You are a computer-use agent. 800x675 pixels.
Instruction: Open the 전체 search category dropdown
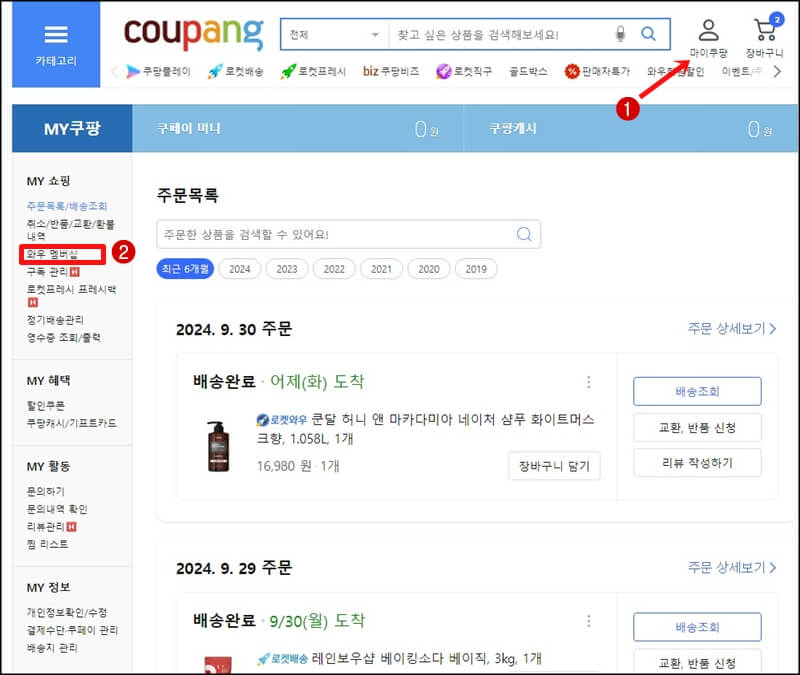tap(335, 35)
